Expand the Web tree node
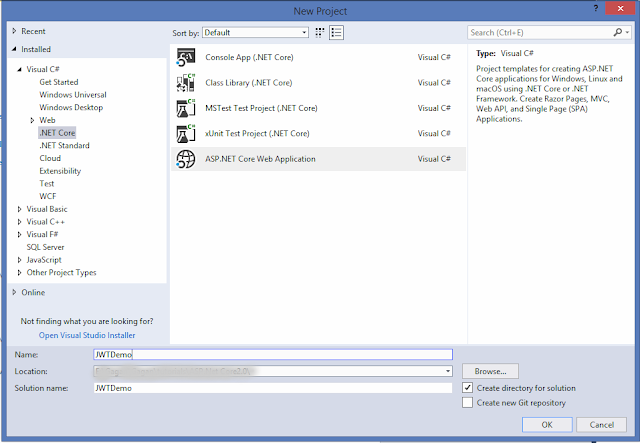640x443 pixels. [x=32, y=120]
